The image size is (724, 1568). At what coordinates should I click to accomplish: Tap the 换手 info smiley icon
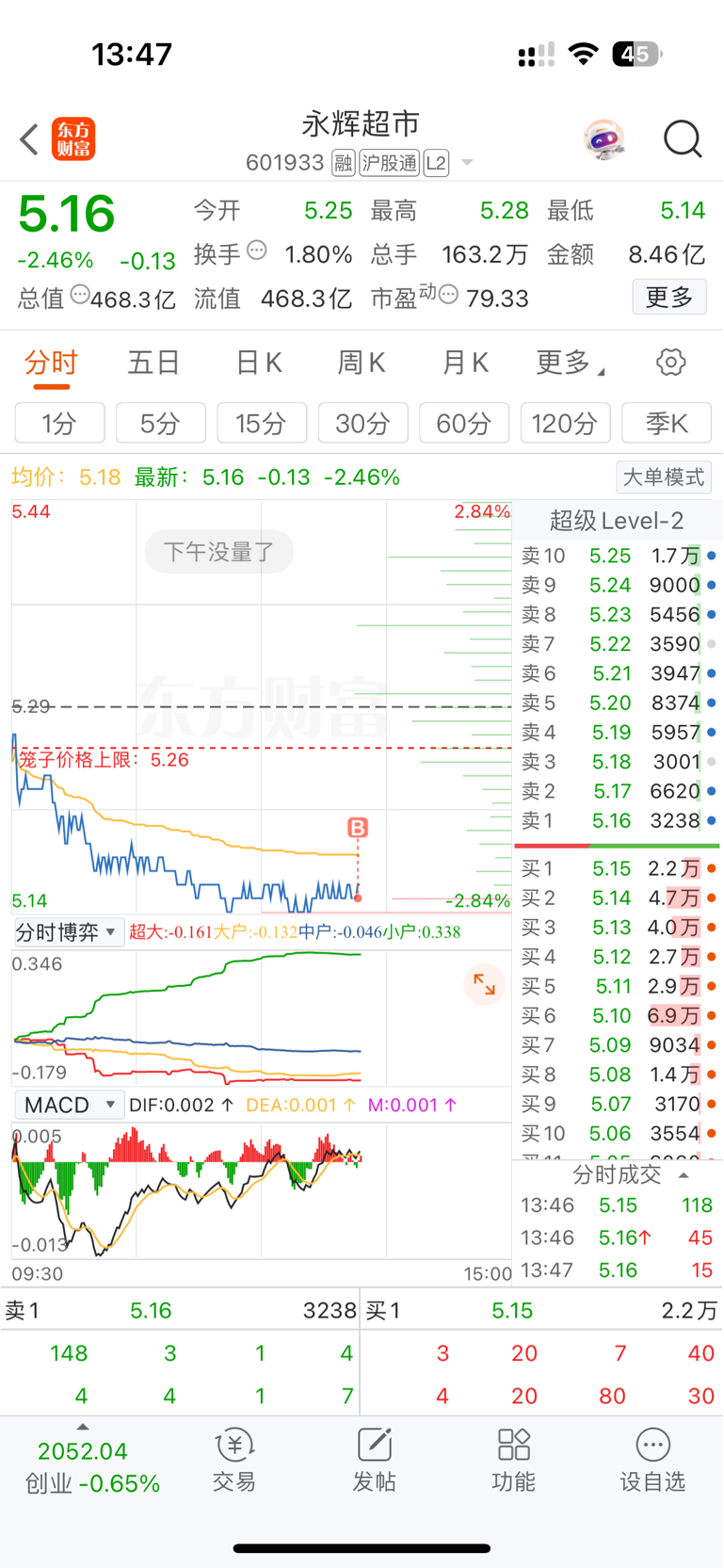[x=257, y=251]
